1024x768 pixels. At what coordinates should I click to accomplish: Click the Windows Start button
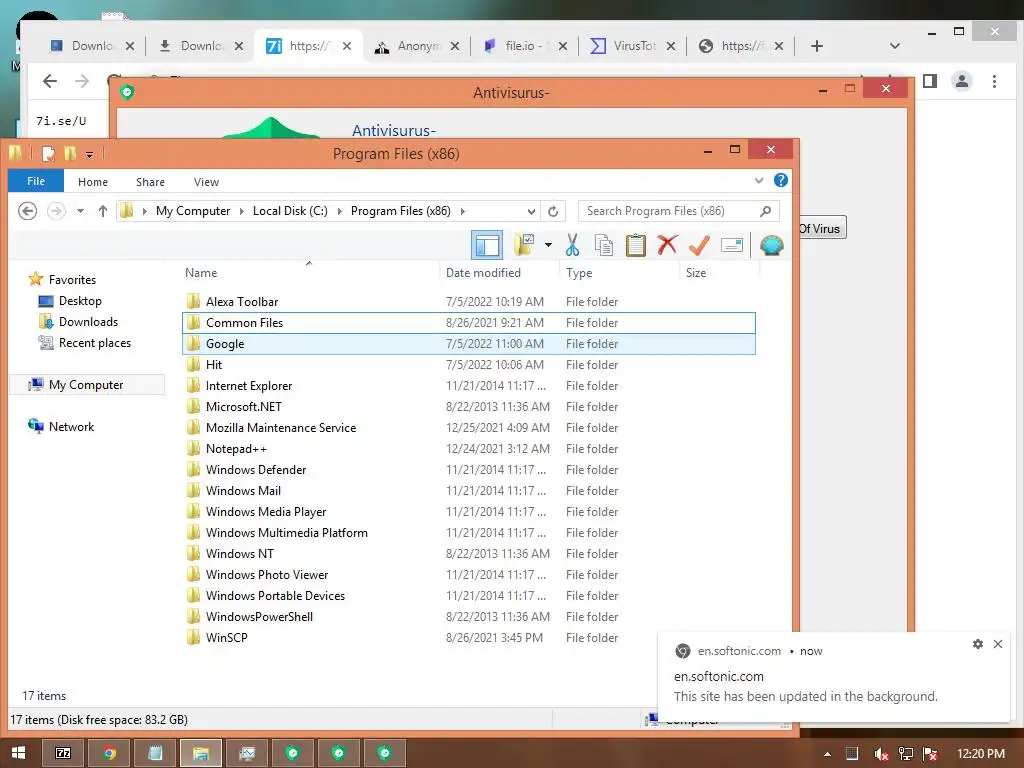pos(18,753)
